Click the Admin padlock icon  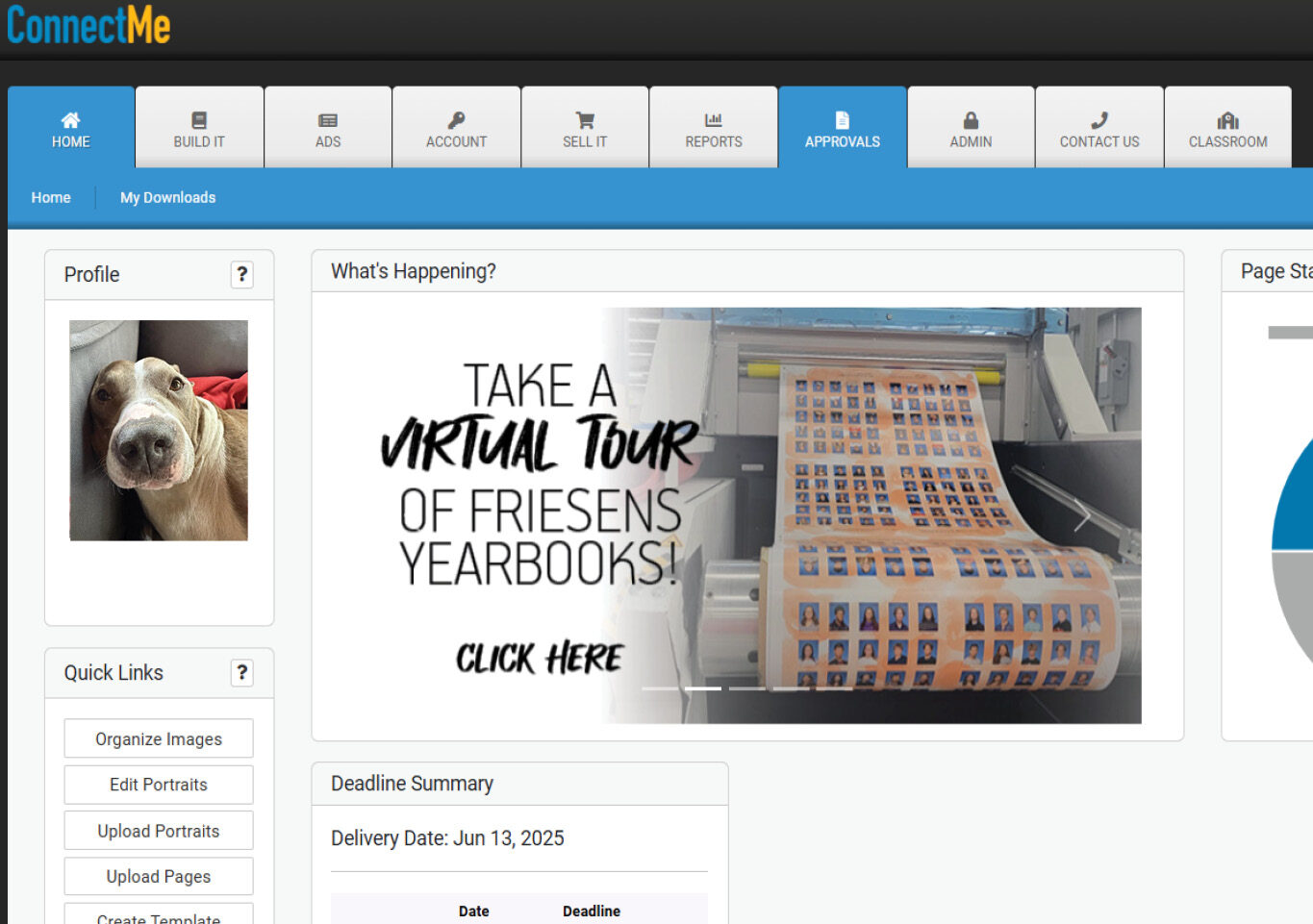(971, 121)
